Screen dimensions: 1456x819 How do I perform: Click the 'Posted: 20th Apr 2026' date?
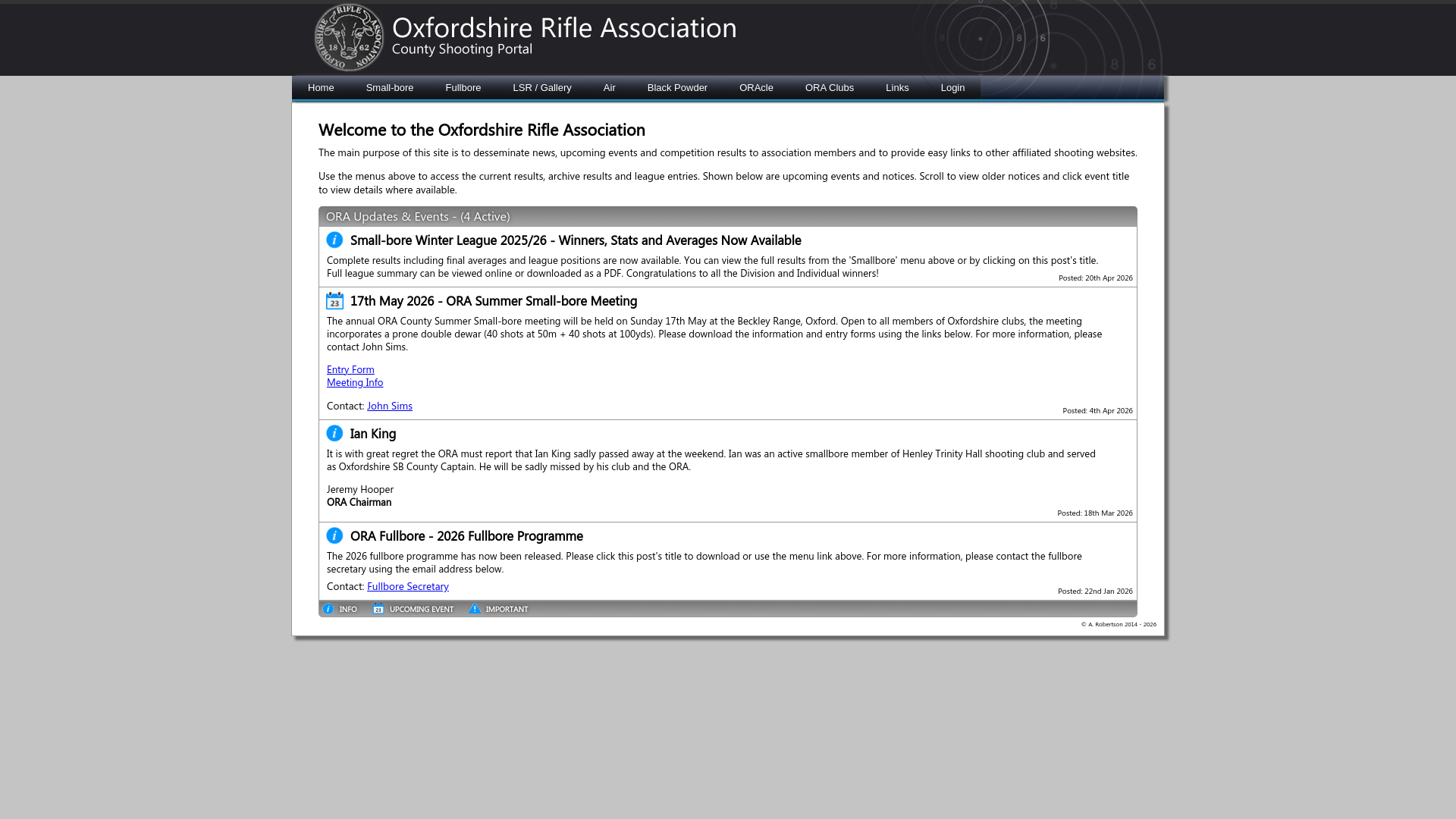coord(1096,278)
